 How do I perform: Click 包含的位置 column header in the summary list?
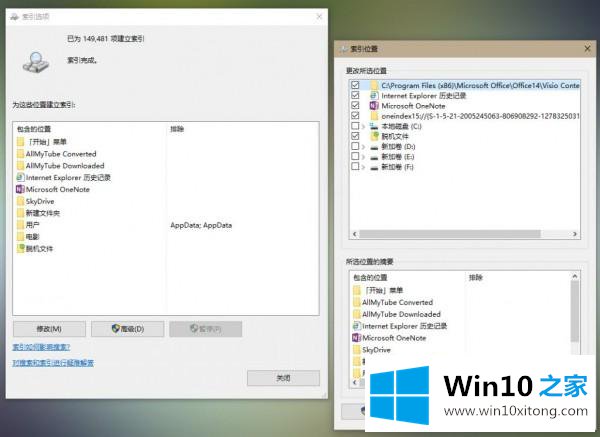[x=370, y=277]
